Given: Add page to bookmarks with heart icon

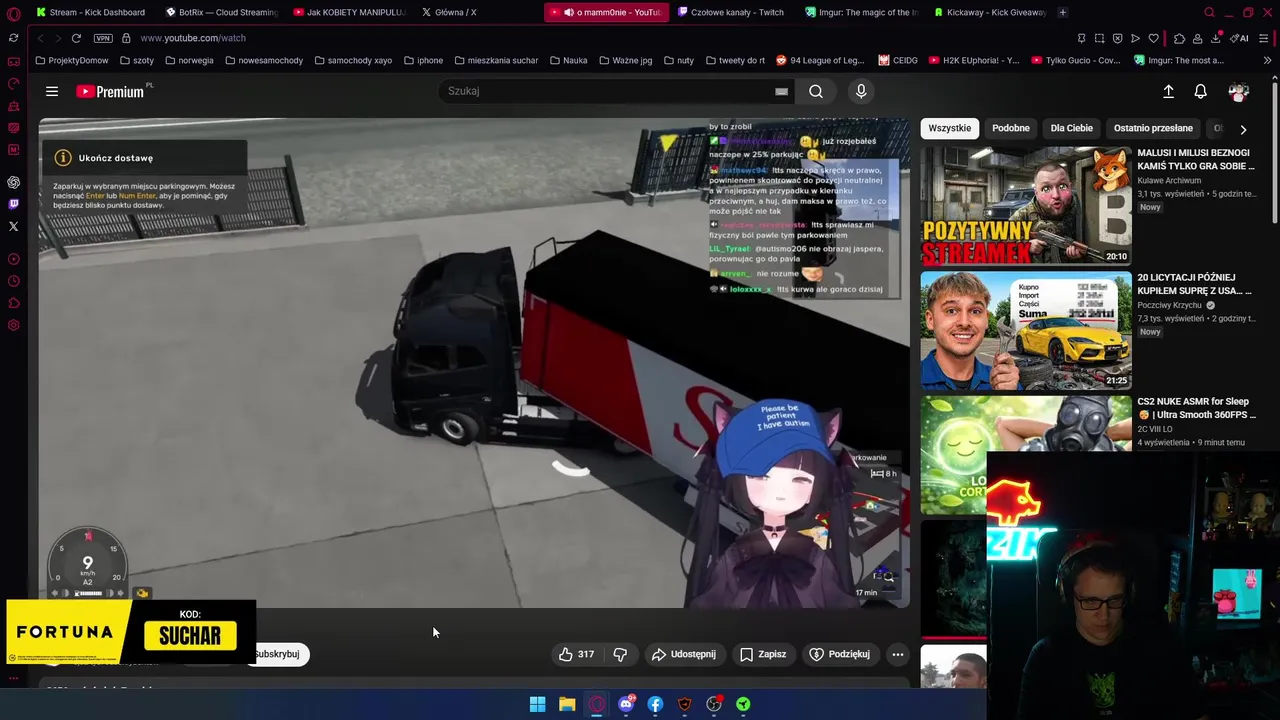Looking at the screenshot, I should coord(1153,38).
